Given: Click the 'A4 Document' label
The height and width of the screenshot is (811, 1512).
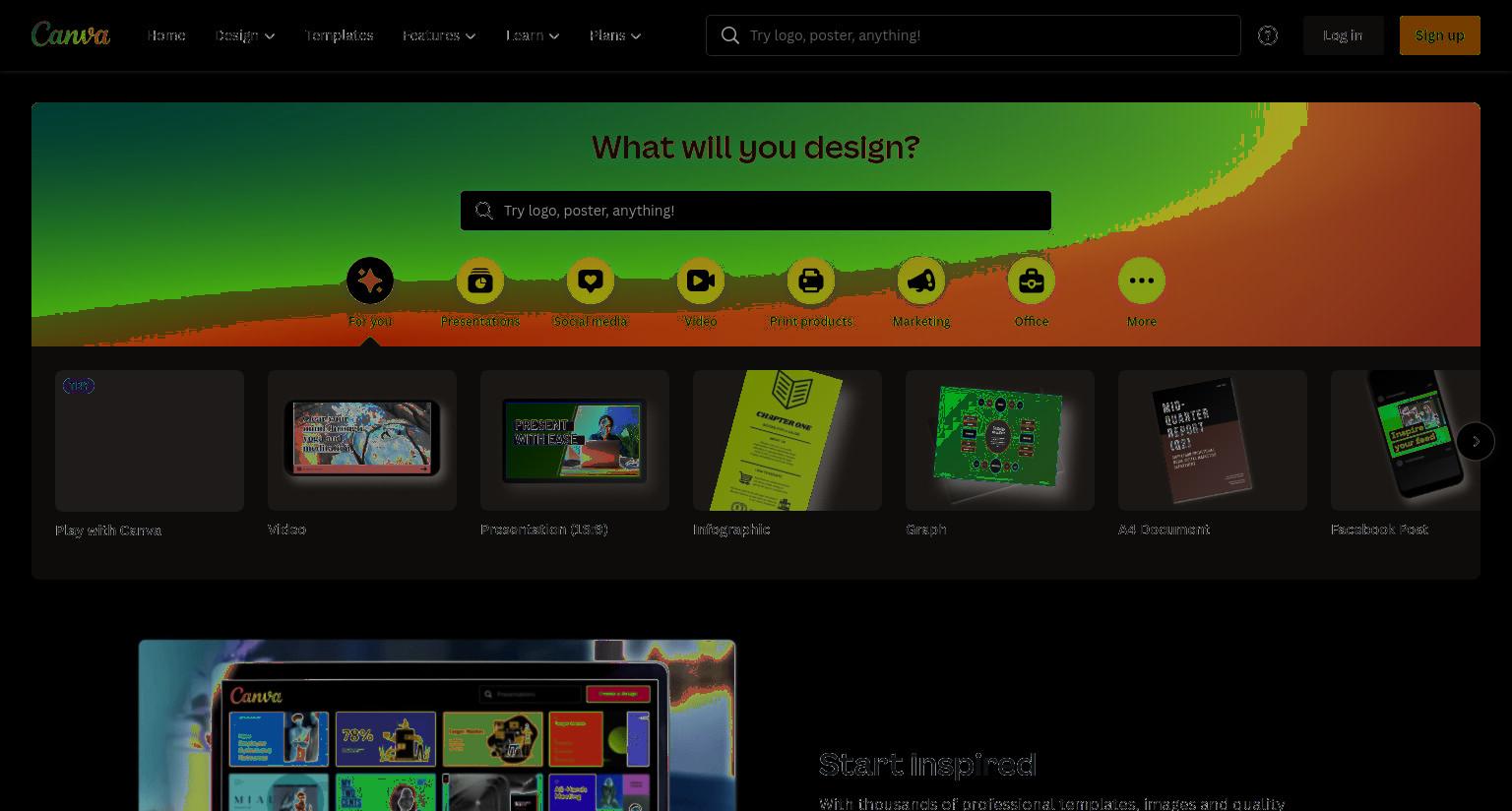Looking at the screenshot, I should tap(1164, 530).
